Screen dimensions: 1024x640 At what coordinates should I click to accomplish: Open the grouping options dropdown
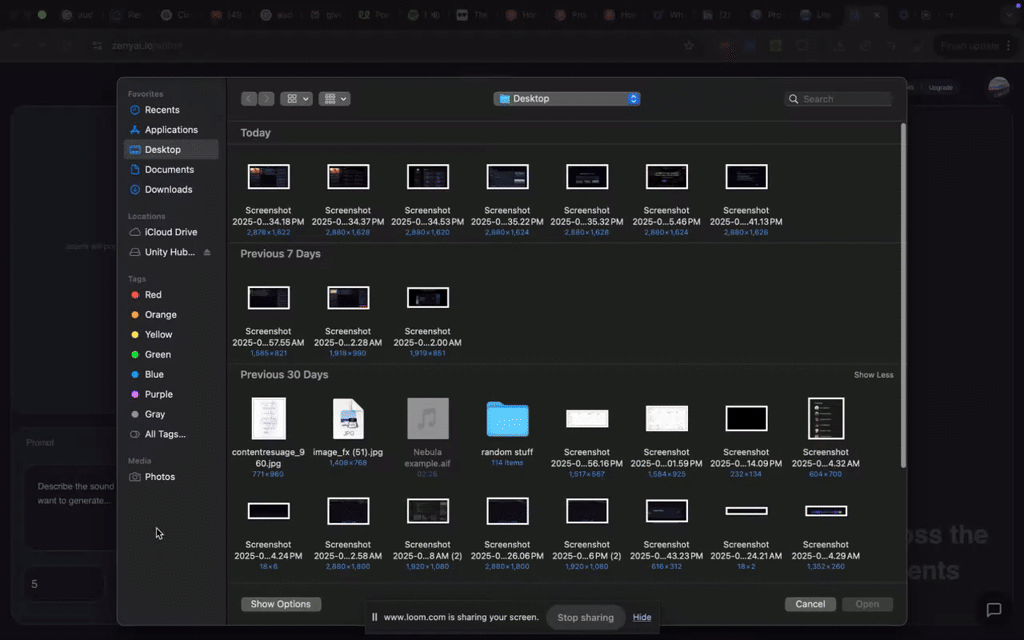pyautogui.click(x=334, y=99)
